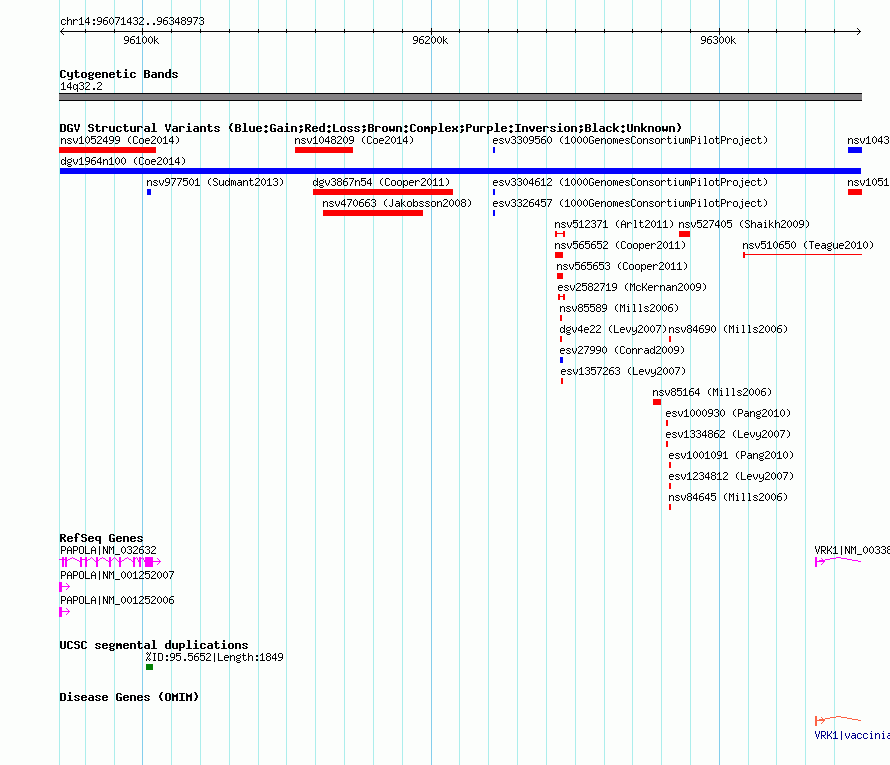This screenshot has height=765, width=890.
Task: Open variant nsv510650 (Teague2010) label
Action: [x=808, y=245]
